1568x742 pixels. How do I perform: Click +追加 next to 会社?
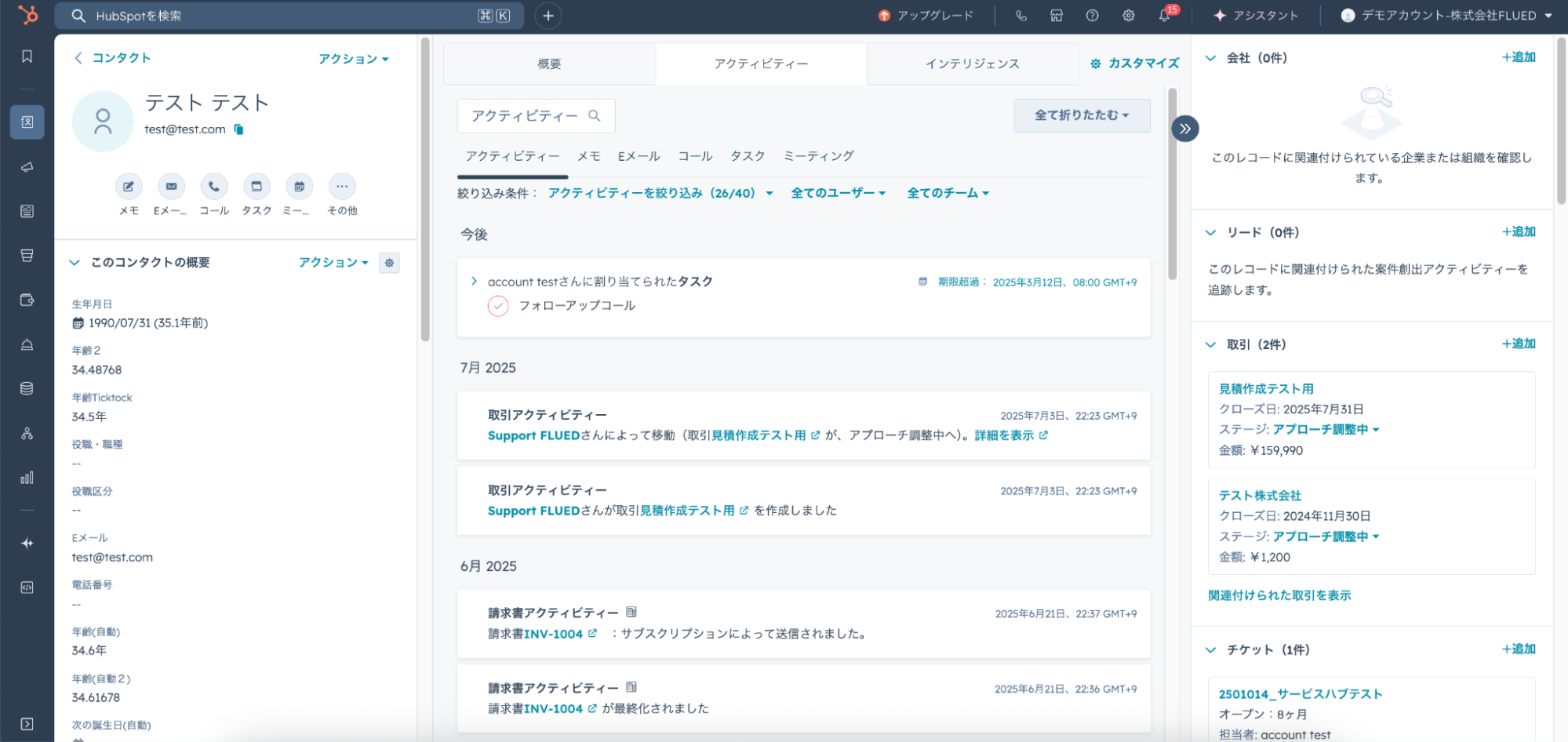tap(1519, 57)
